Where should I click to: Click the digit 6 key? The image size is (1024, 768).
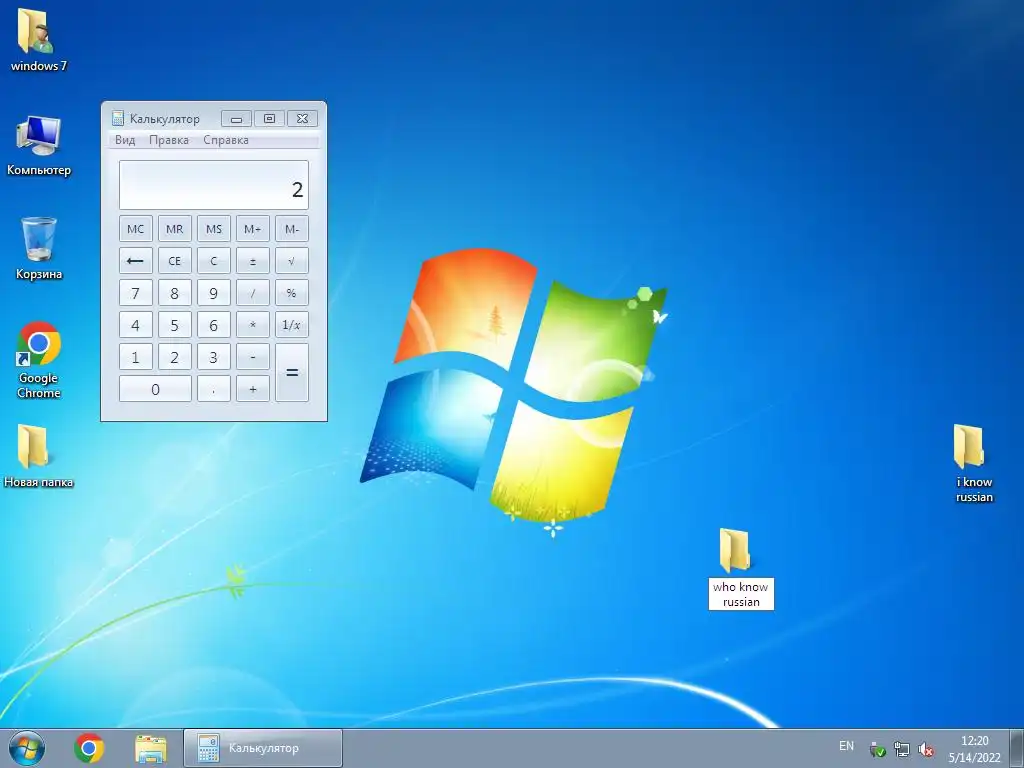(x=214, y=325)
